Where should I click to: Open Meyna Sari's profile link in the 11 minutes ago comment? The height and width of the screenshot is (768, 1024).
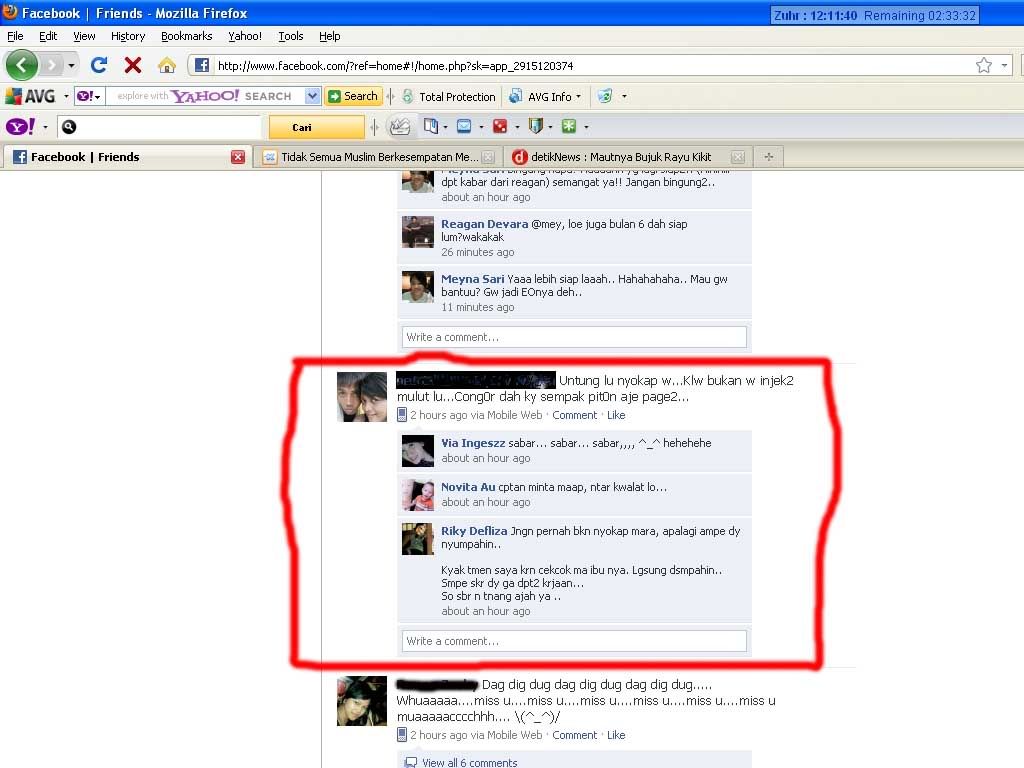point(473,279)
